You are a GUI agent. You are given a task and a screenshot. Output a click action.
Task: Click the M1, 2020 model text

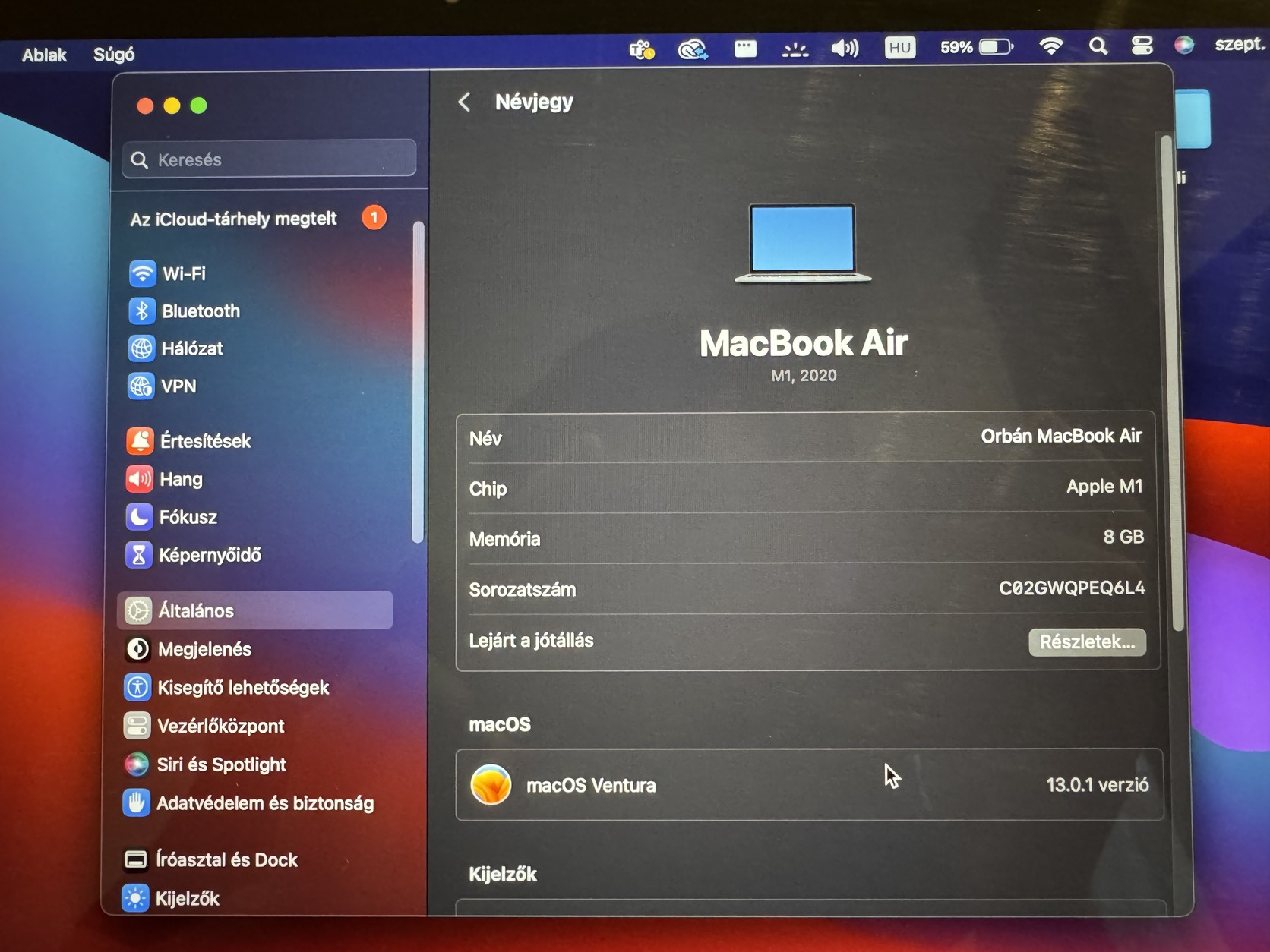point(804,376)
